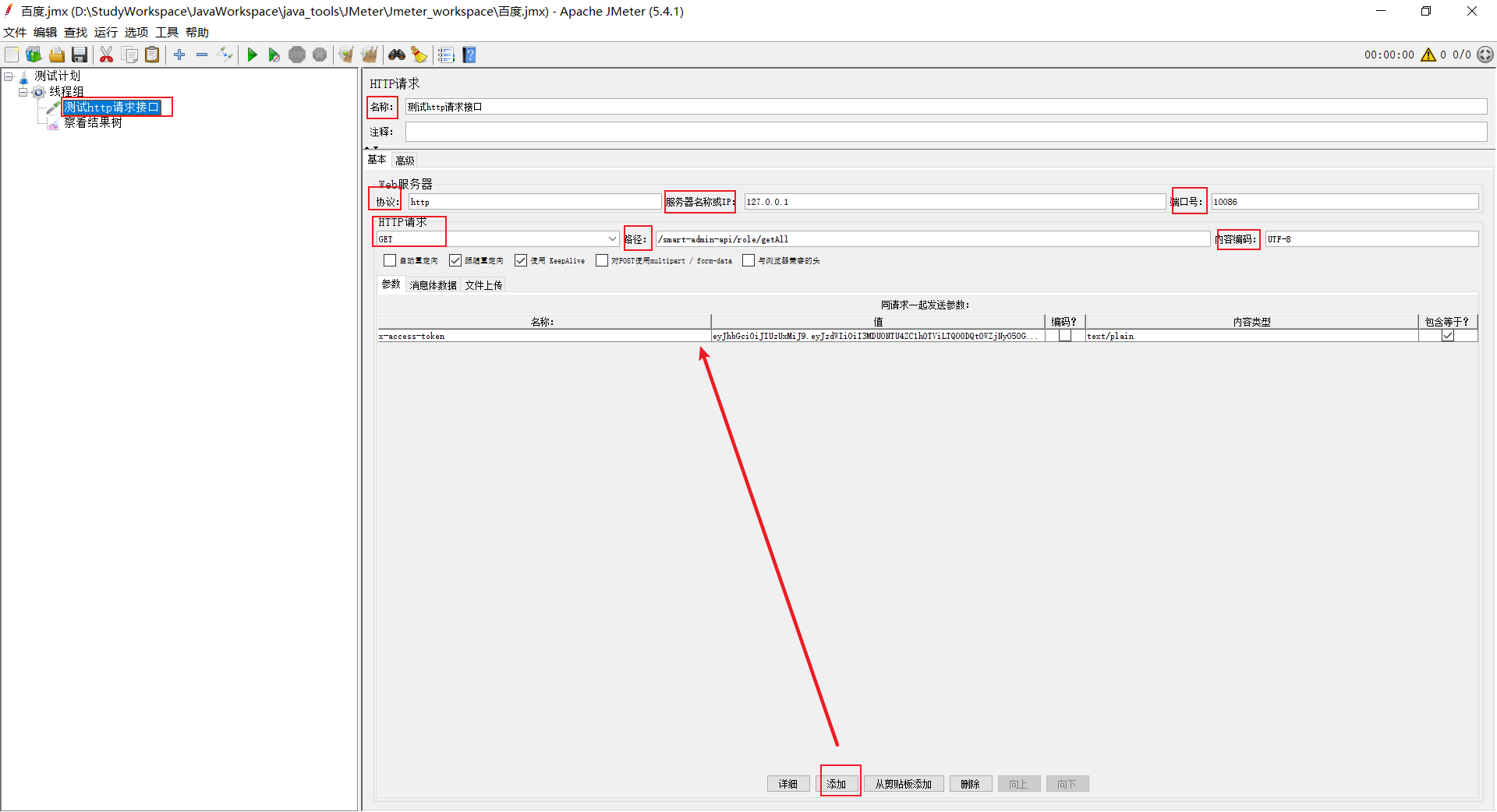Click the 删除 button
Screen dimensions: 1497x812
coord(971,784)
